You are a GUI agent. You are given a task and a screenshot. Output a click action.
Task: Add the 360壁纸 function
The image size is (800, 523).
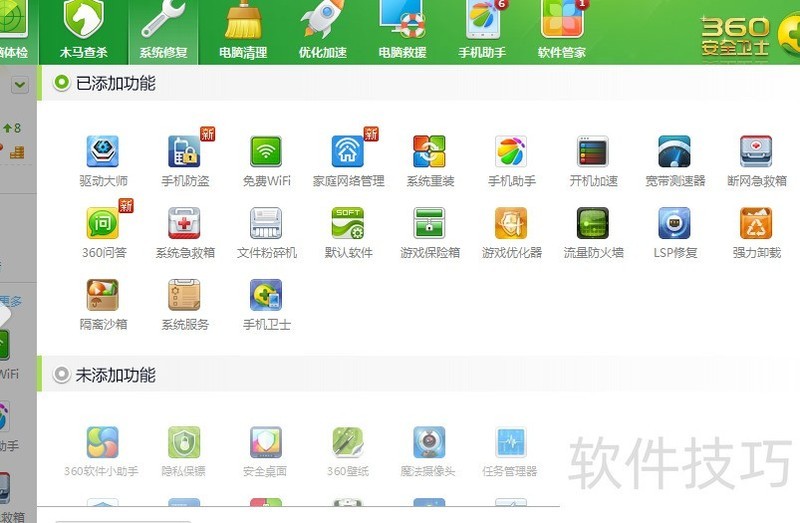tap(347, 452)
